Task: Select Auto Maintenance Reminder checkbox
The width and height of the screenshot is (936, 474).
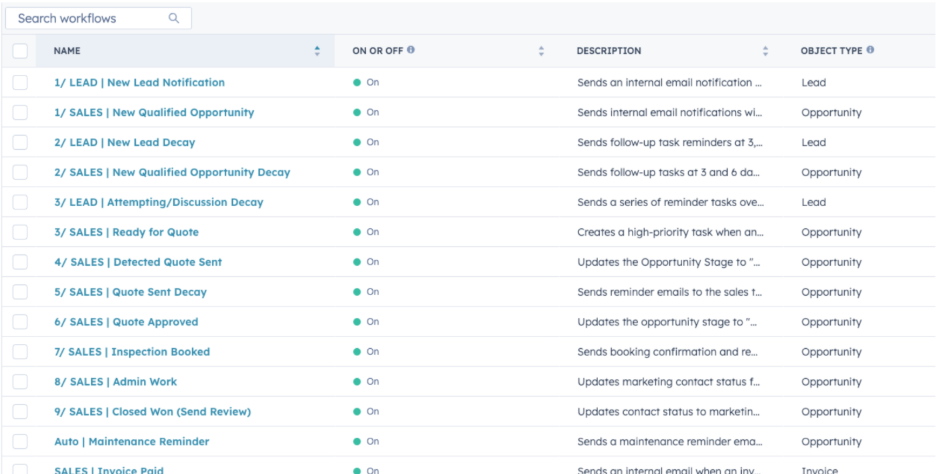Action: [x=20, y=441]
